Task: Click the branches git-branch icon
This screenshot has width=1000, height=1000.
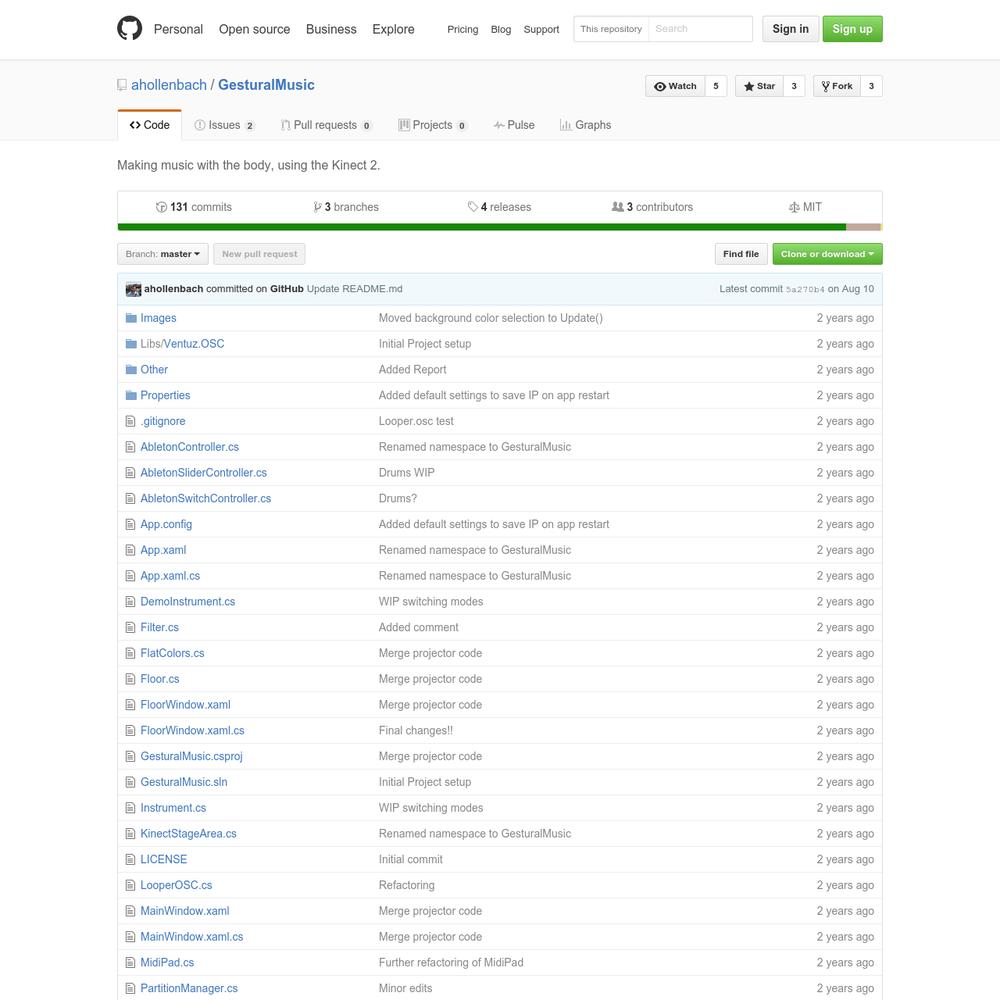Action: tap(317, 207)
